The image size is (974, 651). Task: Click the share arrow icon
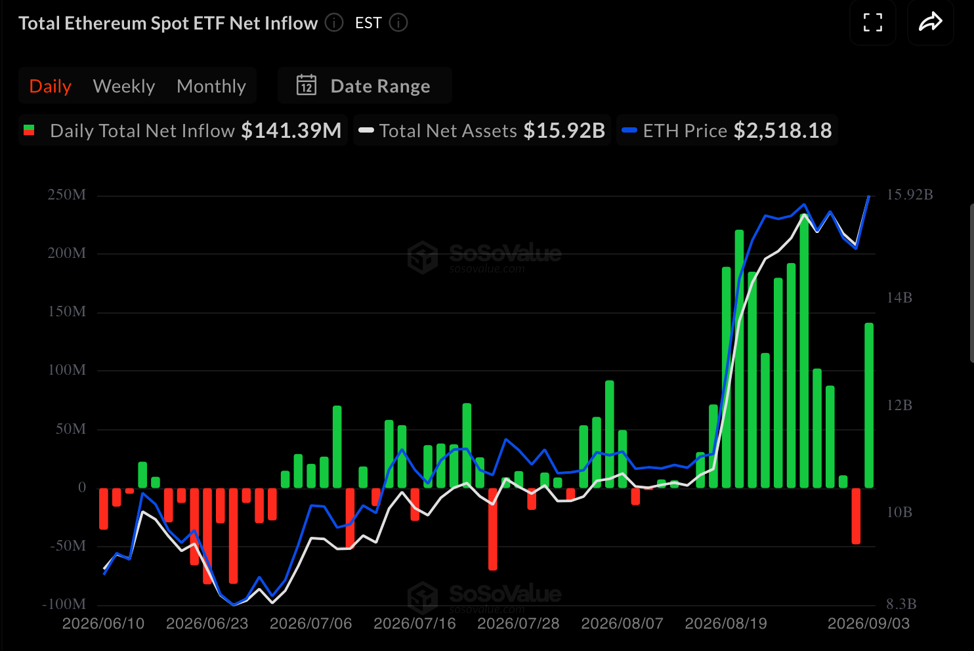930,22
